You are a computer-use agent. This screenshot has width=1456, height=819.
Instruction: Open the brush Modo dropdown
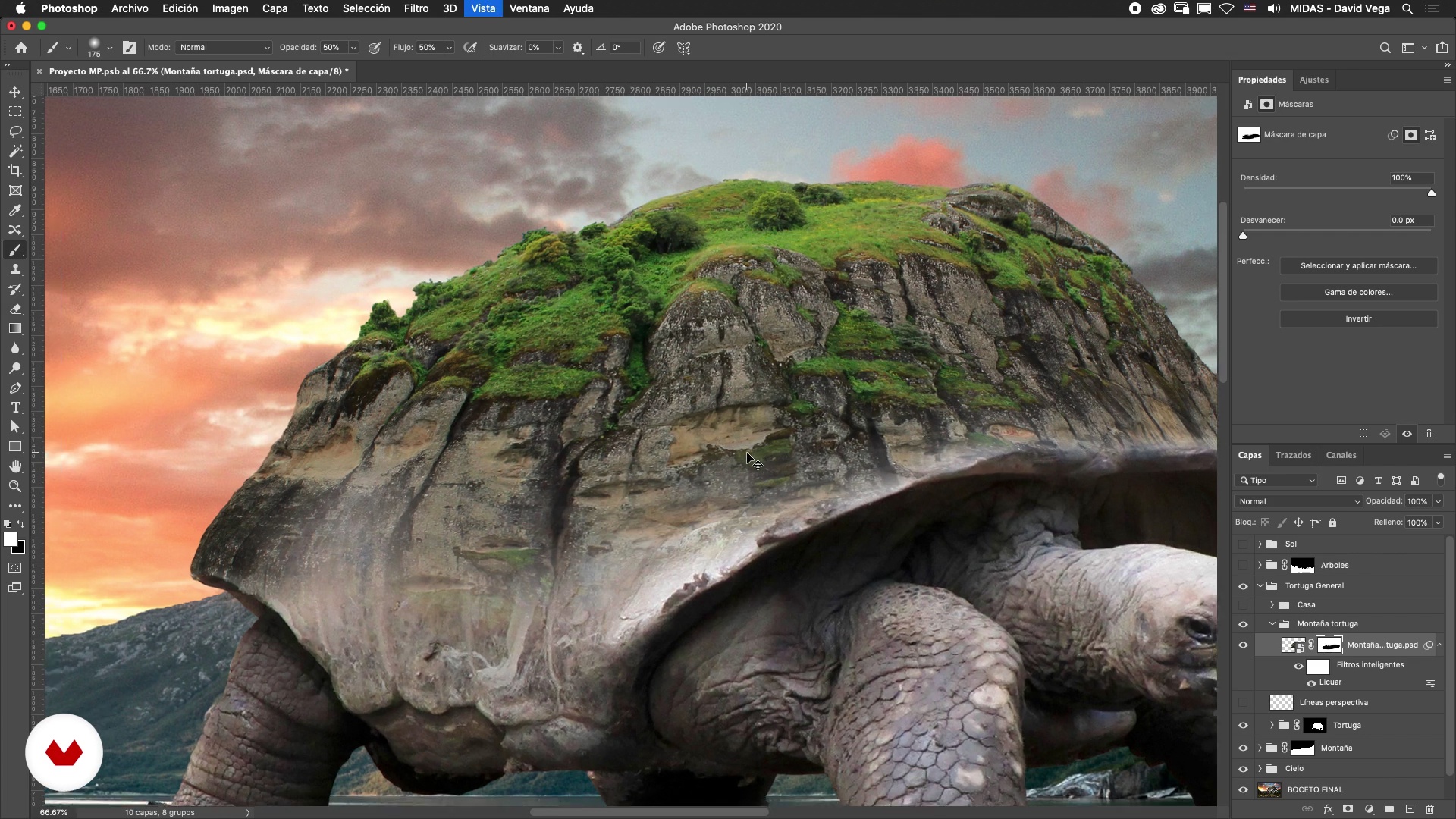[224, 47]
